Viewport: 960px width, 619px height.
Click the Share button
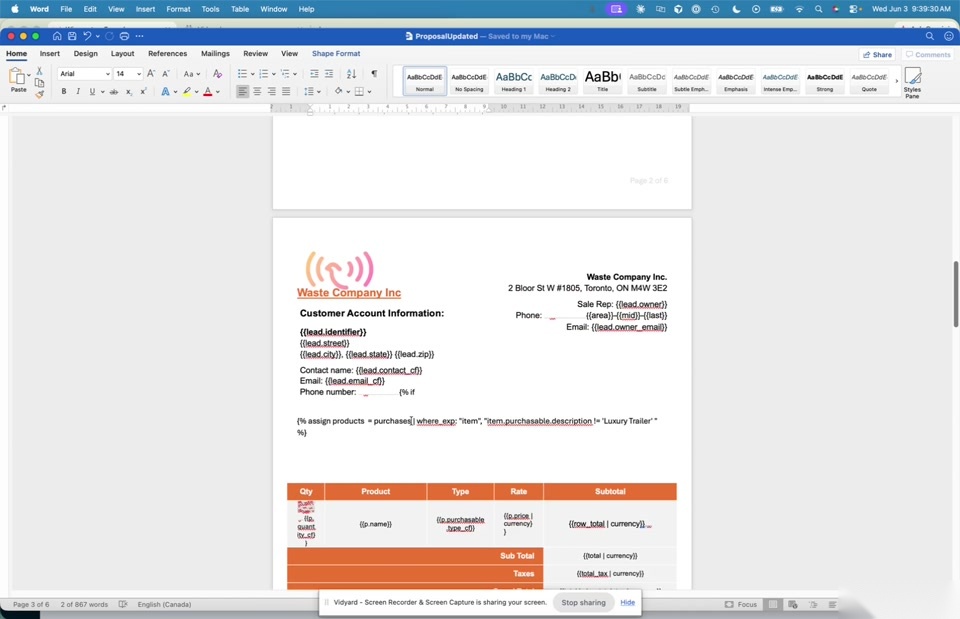(x=877, y=54)
